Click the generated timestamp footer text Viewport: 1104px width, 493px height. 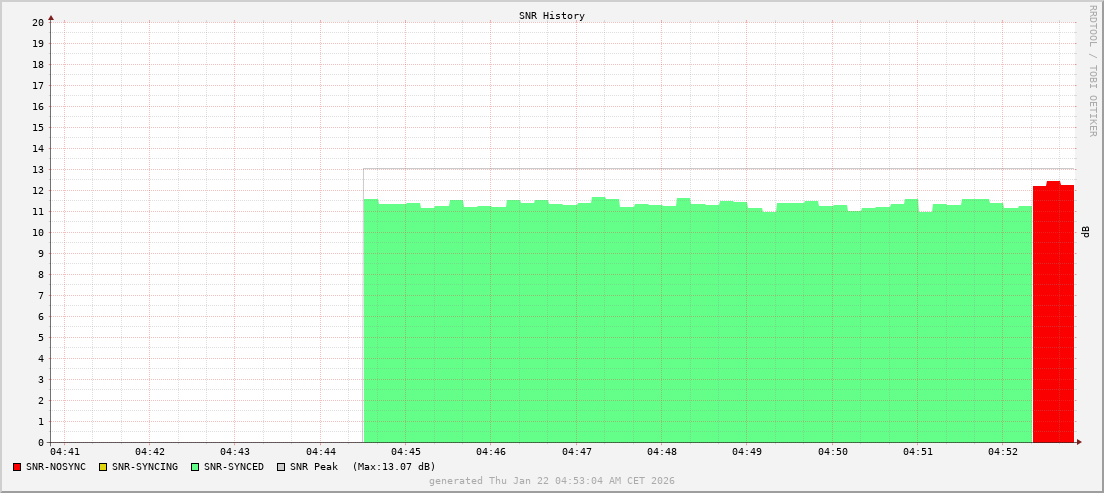[x=552, y=481]
